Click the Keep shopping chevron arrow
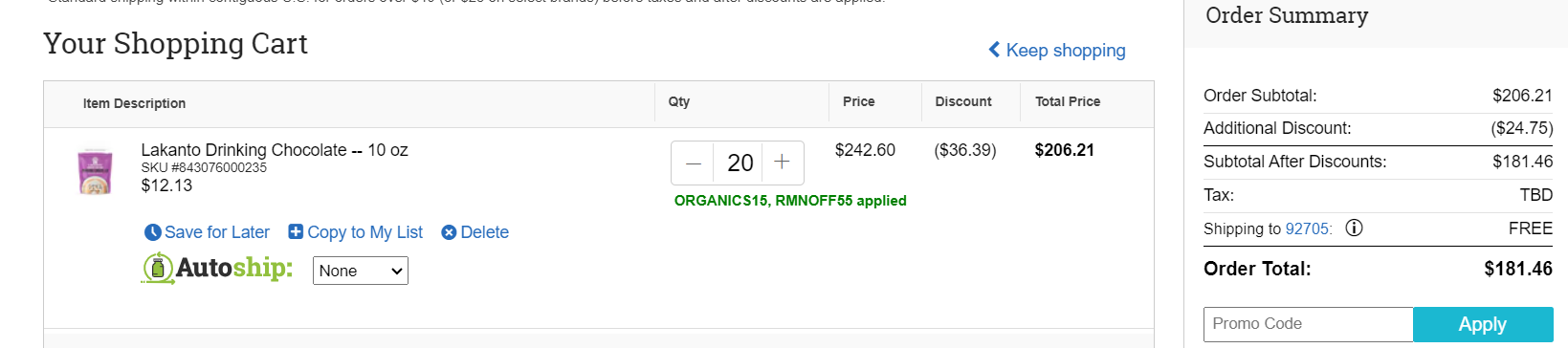 (x=995, y=50)
